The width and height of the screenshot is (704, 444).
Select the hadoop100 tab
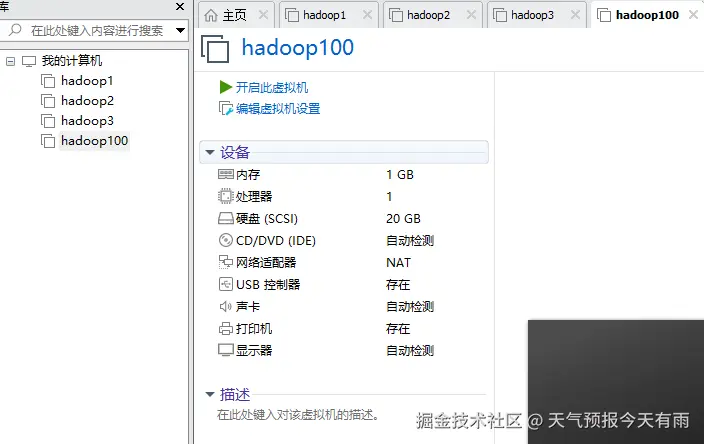[647, 15]
